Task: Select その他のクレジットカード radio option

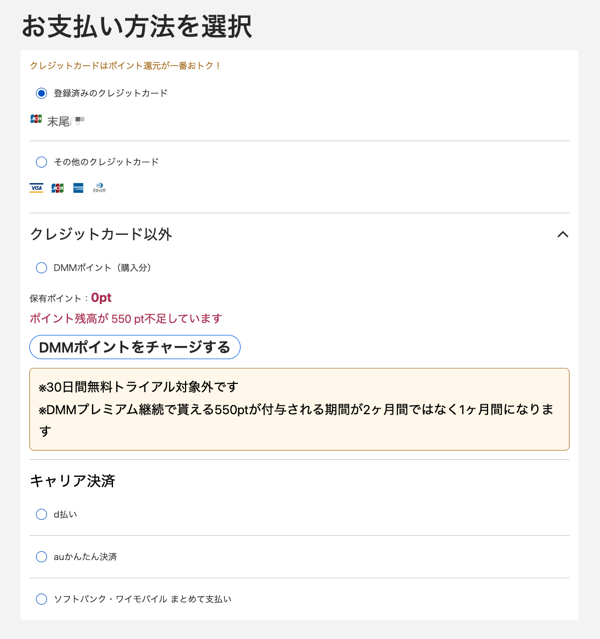Action: click(x=41, y=162)
